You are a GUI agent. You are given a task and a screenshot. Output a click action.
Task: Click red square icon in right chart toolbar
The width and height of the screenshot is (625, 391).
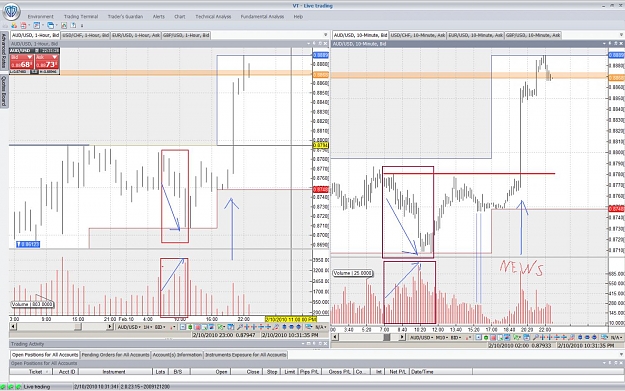(x=493, y=338)
